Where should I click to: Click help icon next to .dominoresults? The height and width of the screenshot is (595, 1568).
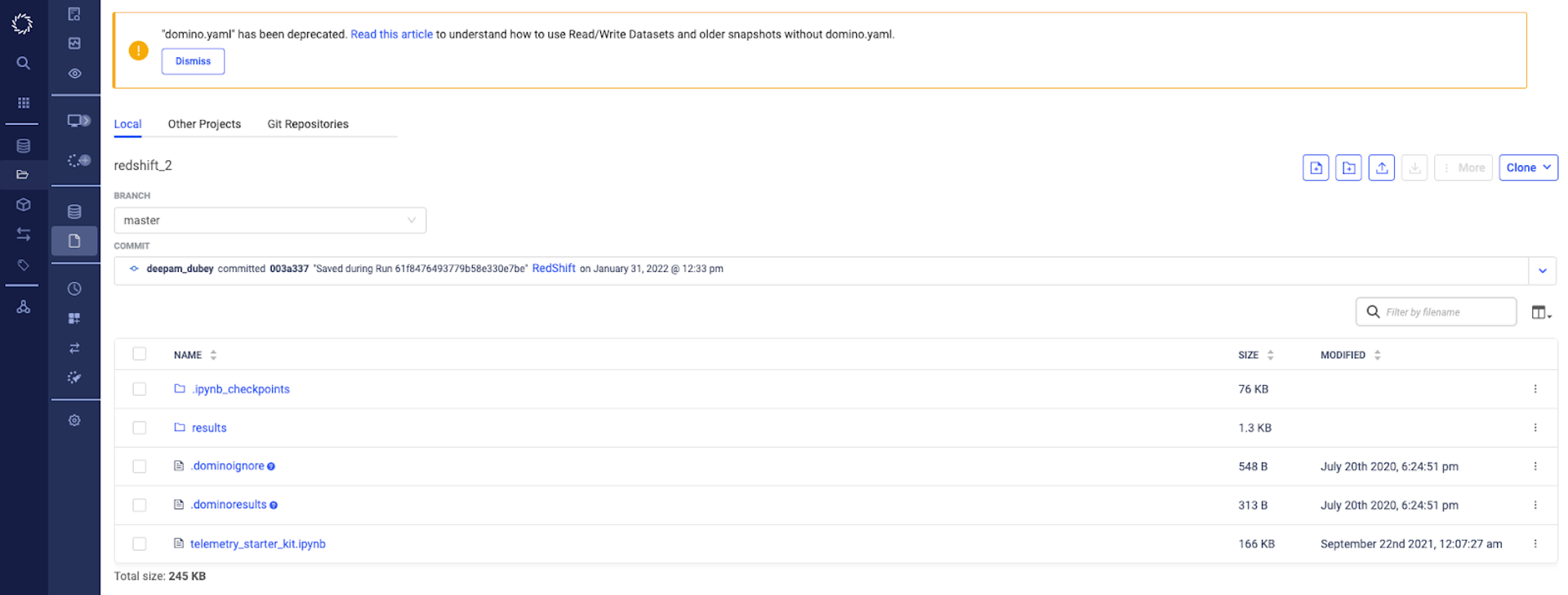[274, 505]
